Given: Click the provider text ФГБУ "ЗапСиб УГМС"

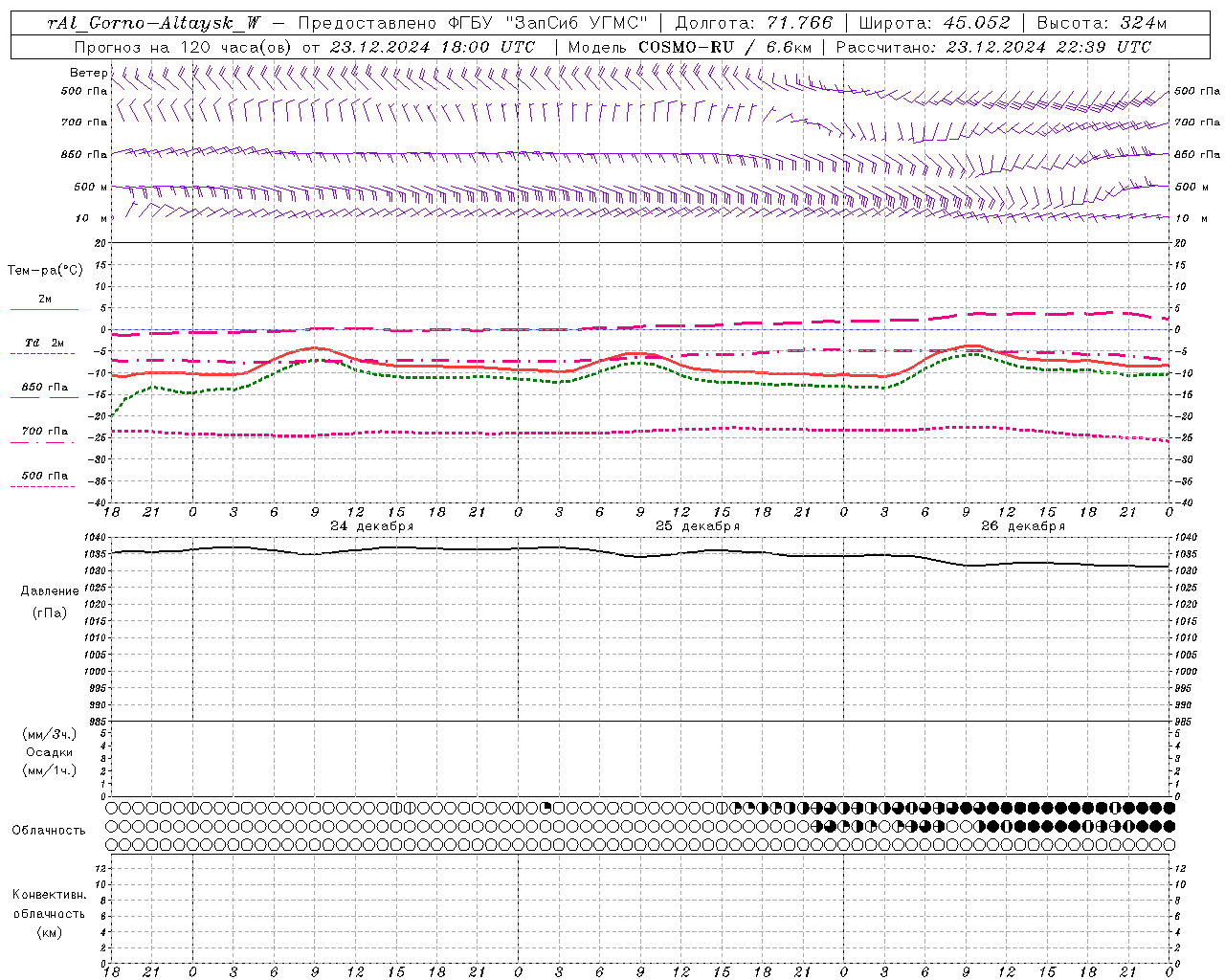Looking at the screenshot, I should click(548, 23).
